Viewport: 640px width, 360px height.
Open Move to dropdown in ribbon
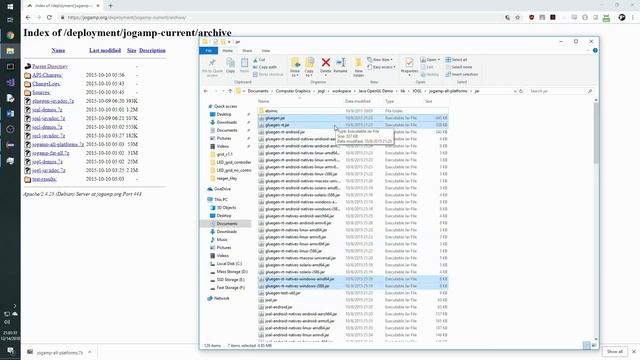(295, 73)
